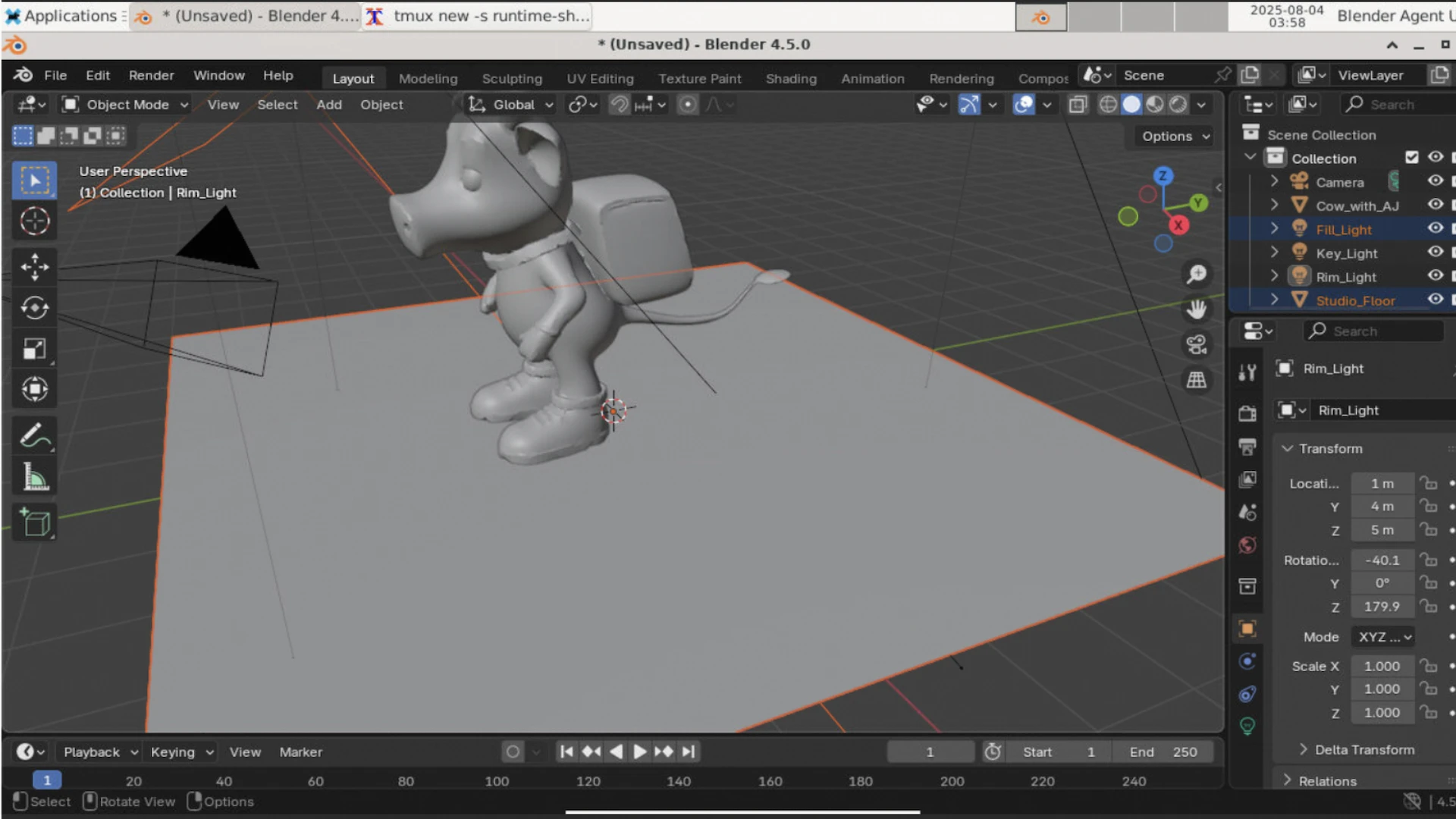
Task: Click the zoom magnifier viewport icon
Action: click(x=1196, y=274)
